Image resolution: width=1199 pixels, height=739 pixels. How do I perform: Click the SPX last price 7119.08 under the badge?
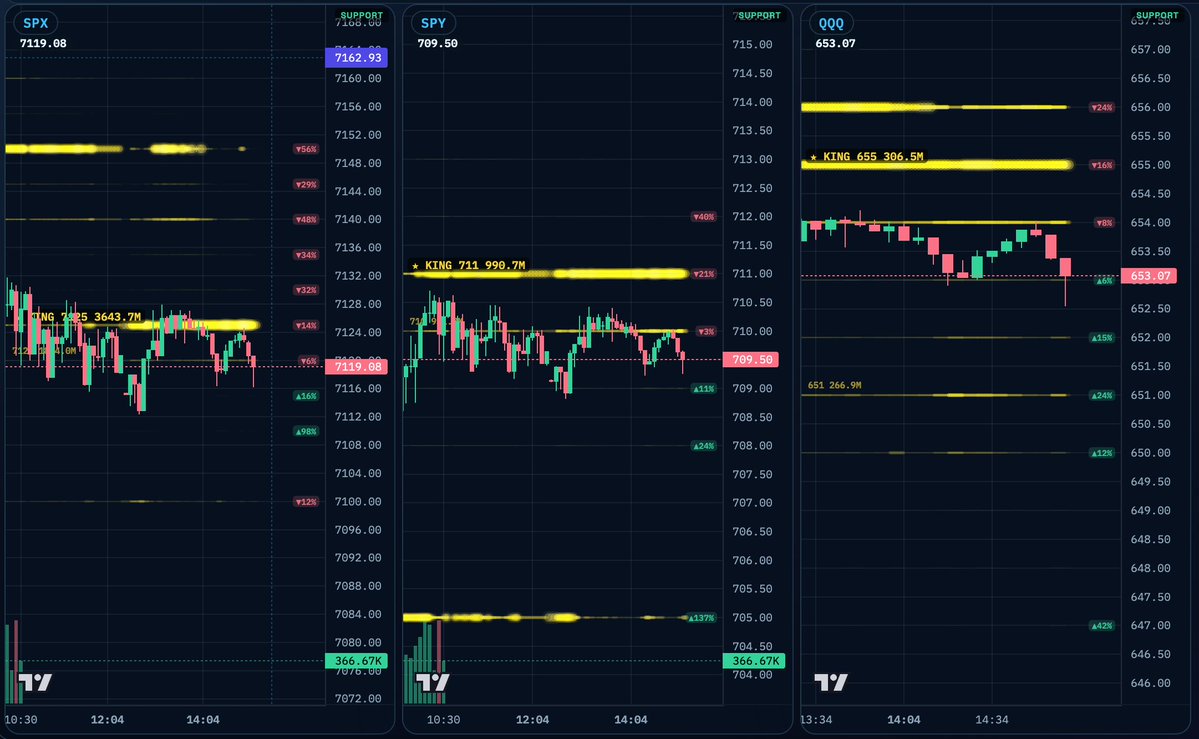(x=43, y=44)
